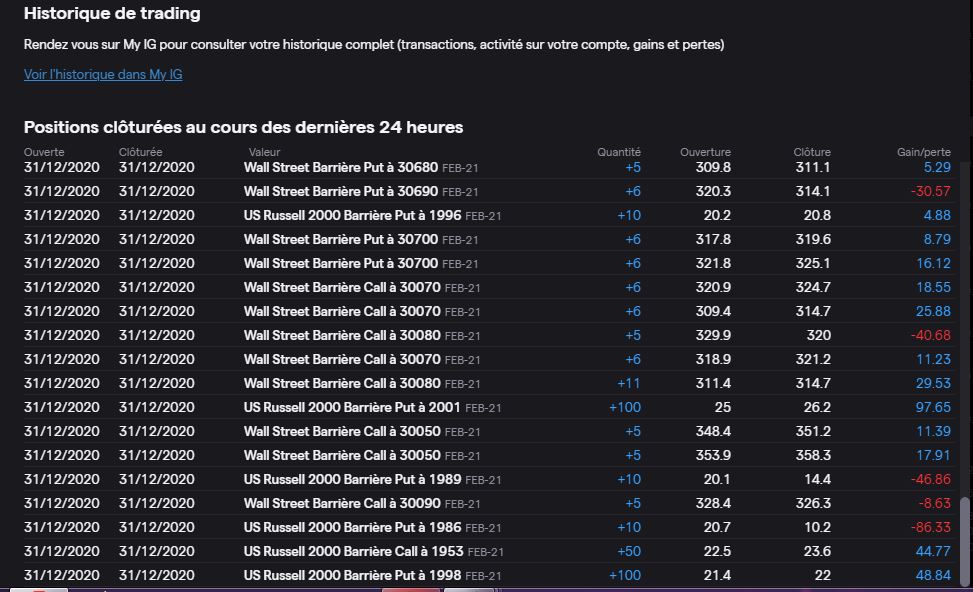Select 'US Russell 2000 Barrière Put à 2001'
This screenshot has width=973, height=592.
352,407
